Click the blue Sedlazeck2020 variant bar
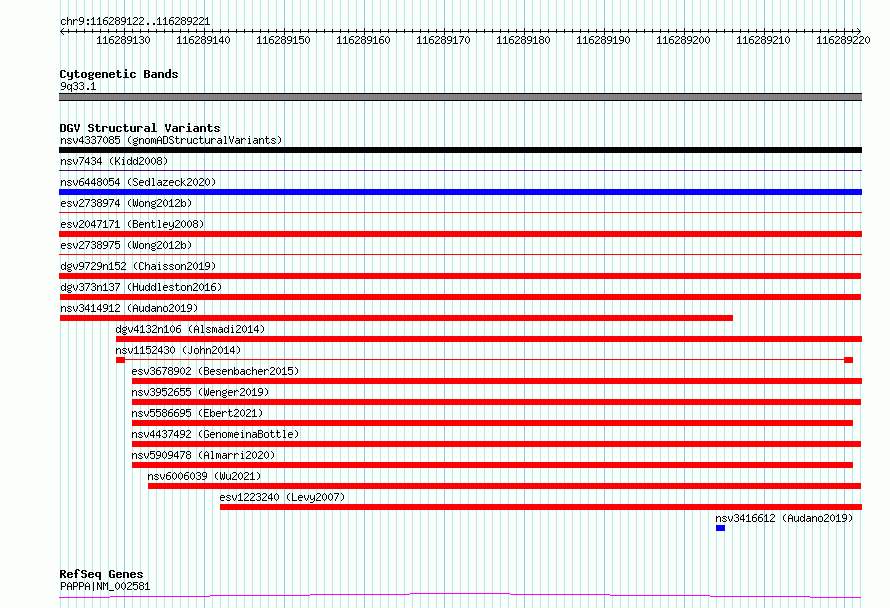Viewport: 890px width, 608px height. (460, 192)
